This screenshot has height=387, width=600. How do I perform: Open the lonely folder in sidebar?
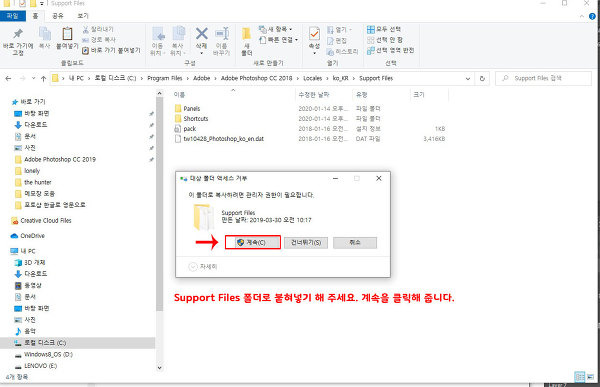(28, 171)
